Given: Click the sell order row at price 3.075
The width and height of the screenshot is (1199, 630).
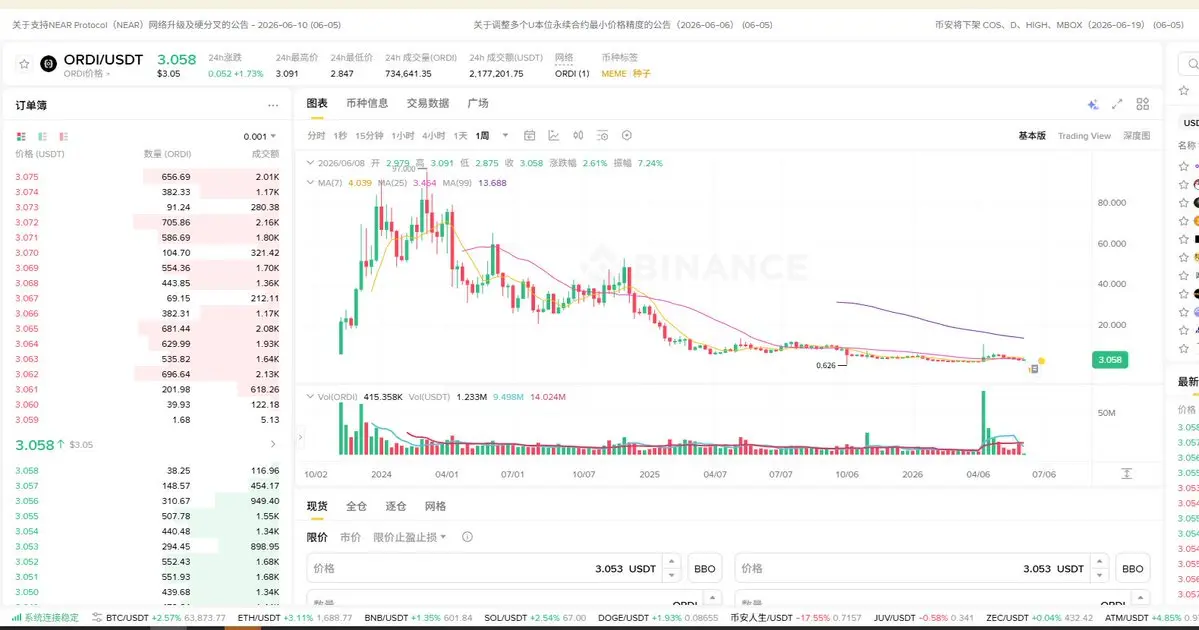Looking at the screenshot, I should [147, 177].
